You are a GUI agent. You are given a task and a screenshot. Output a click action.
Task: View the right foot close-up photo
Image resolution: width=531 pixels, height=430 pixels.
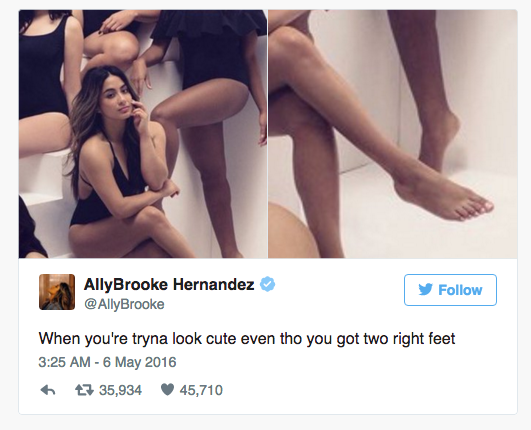point(393,134)
